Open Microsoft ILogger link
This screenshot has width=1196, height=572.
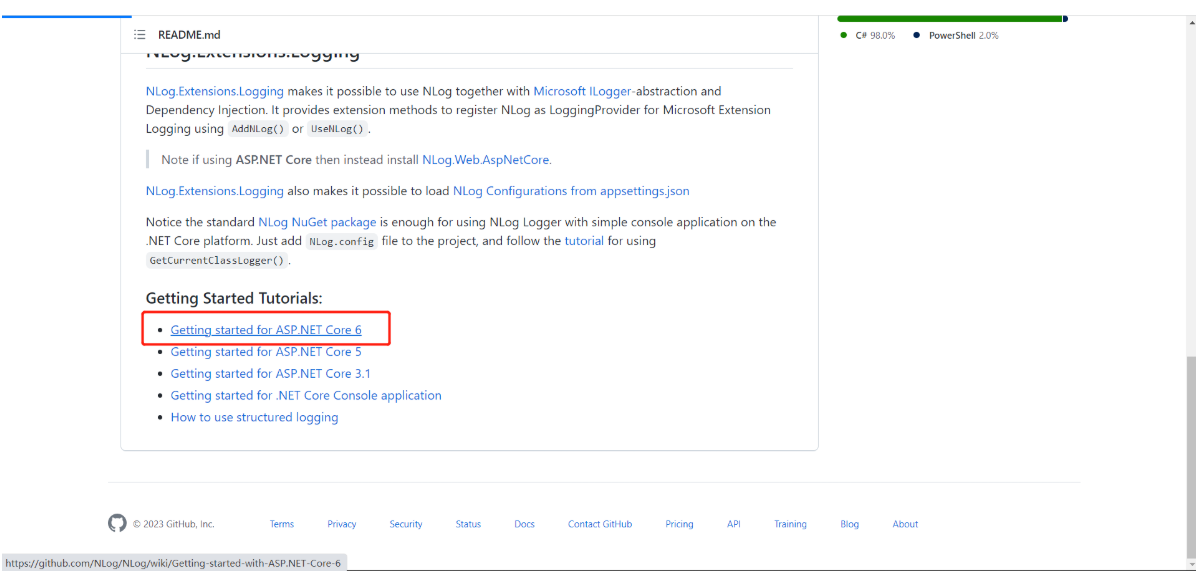584,91
